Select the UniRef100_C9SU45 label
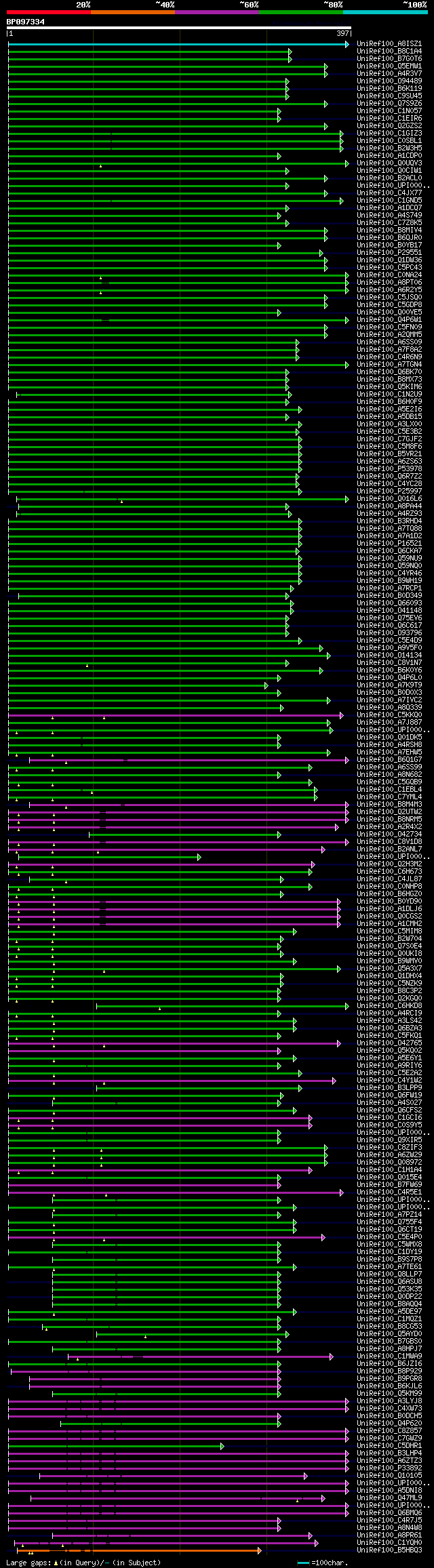The image size is (434, 1568). tap(389, 96)
